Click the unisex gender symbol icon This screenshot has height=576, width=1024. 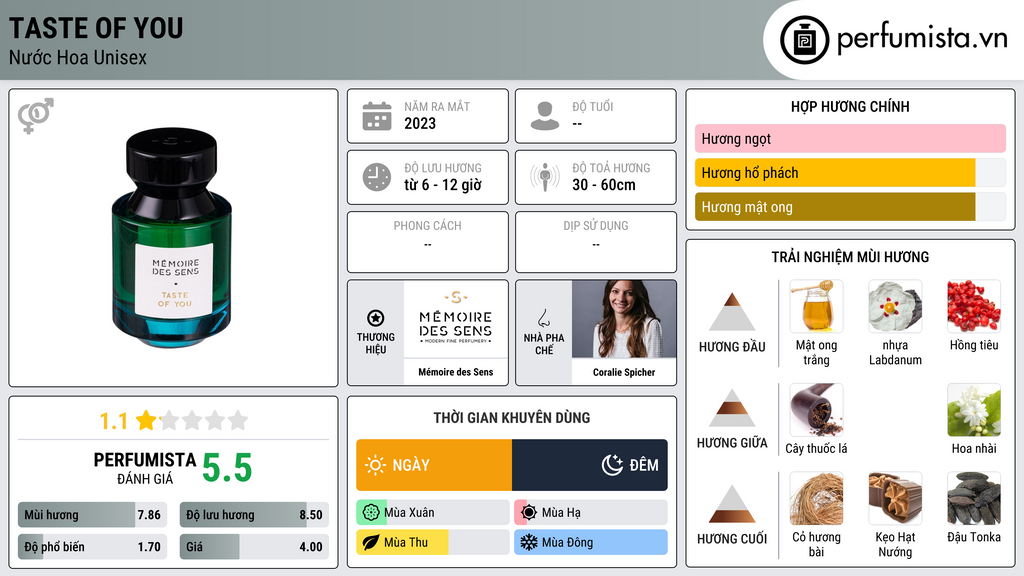coord(35,116)
